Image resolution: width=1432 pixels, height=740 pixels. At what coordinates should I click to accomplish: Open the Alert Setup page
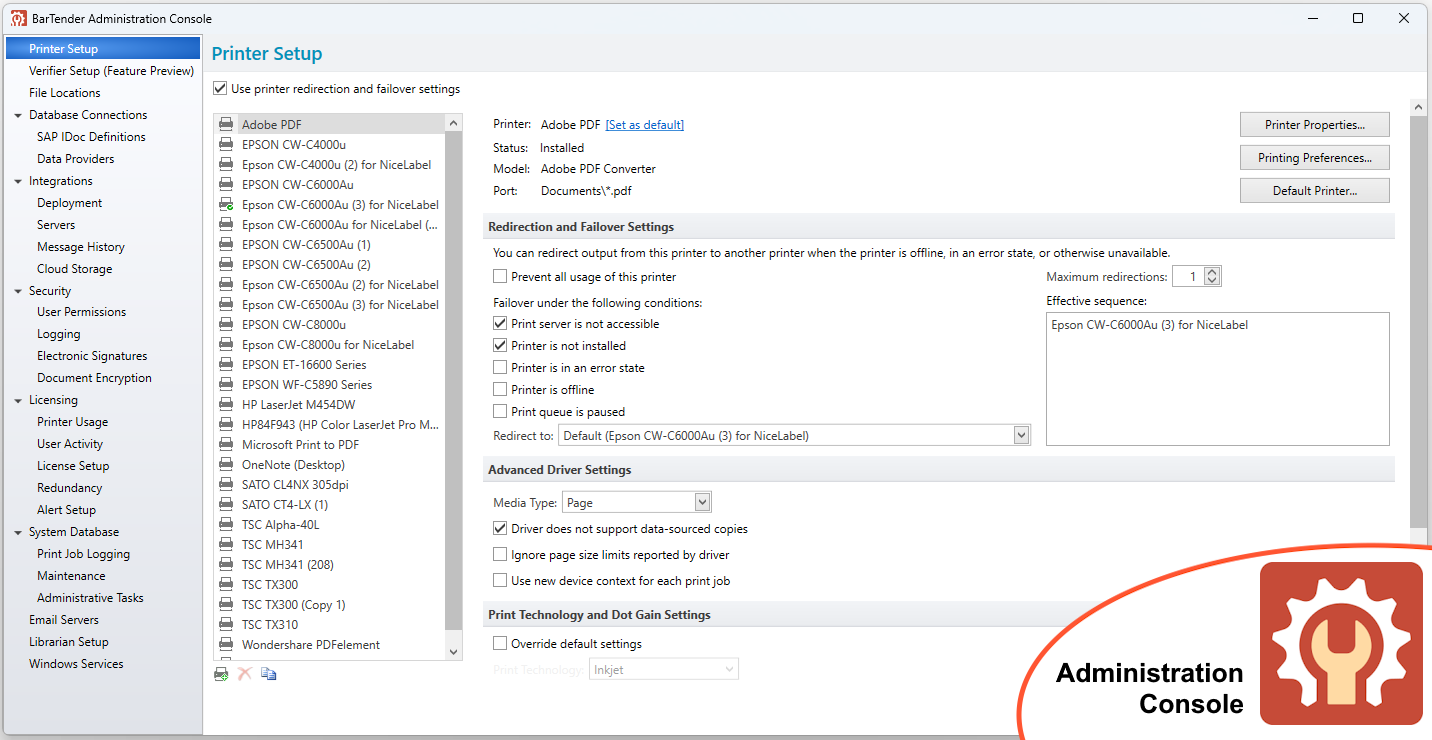67,510
